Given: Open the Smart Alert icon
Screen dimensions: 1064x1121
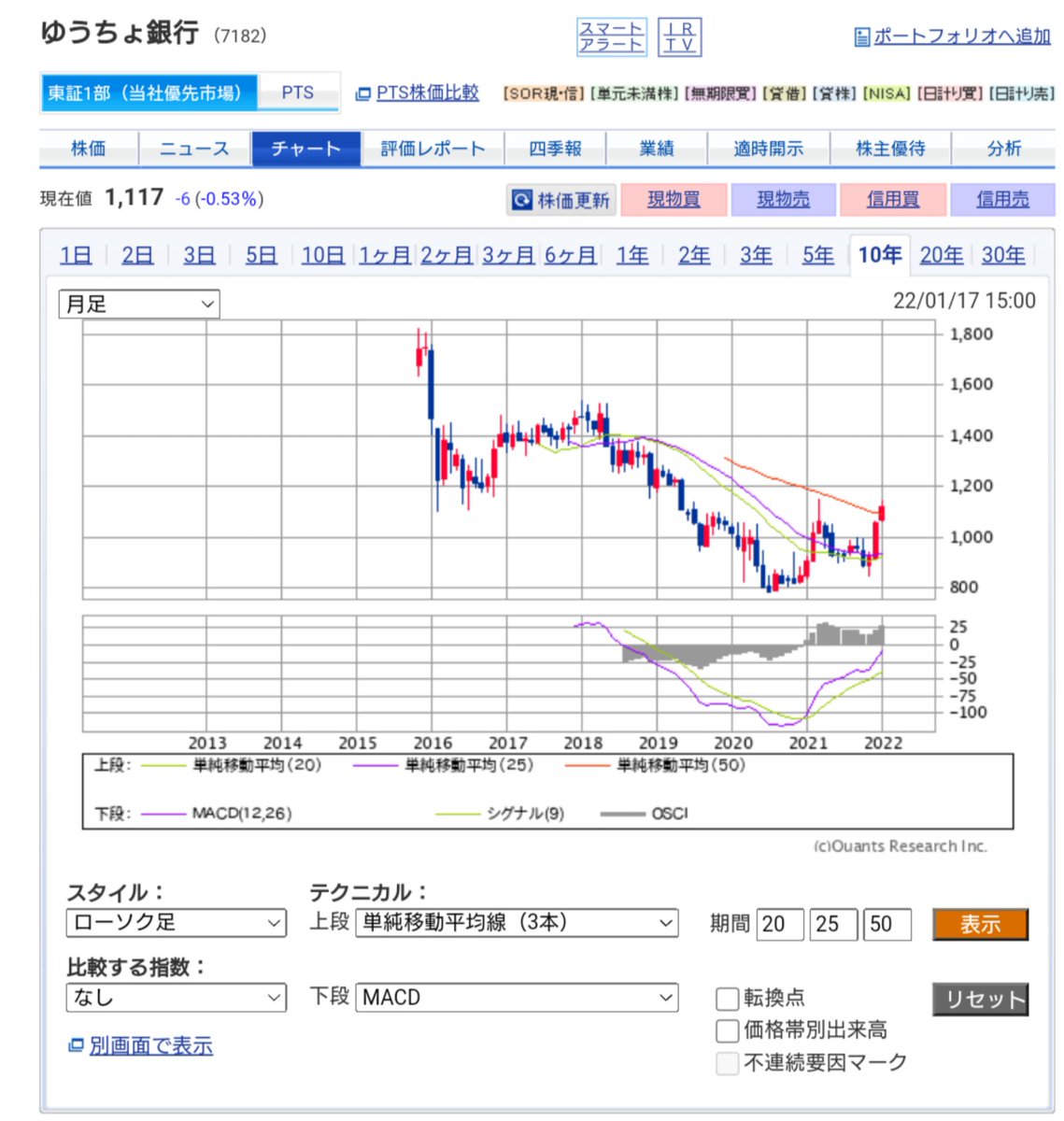Looking at the screenshot, I should pos(611,36).
